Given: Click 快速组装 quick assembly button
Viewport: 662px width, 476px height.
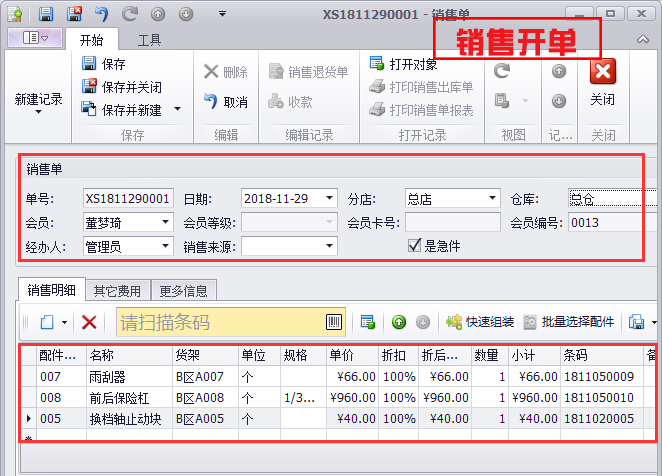Looking at the screenshot, I should click(480, 322).
